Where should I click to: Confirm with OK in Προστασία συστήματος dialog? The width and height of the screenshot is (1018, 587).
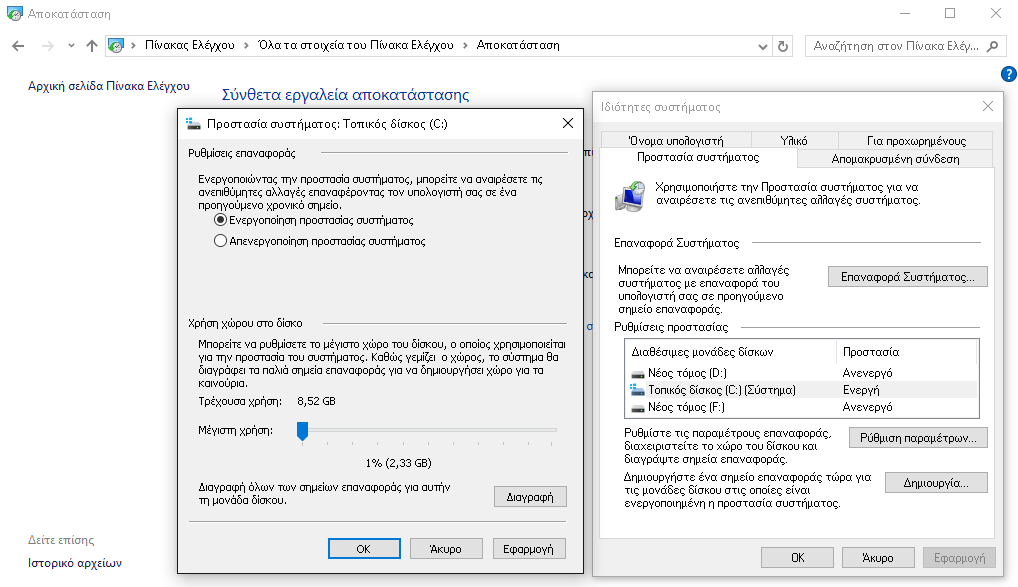(364, 549)
